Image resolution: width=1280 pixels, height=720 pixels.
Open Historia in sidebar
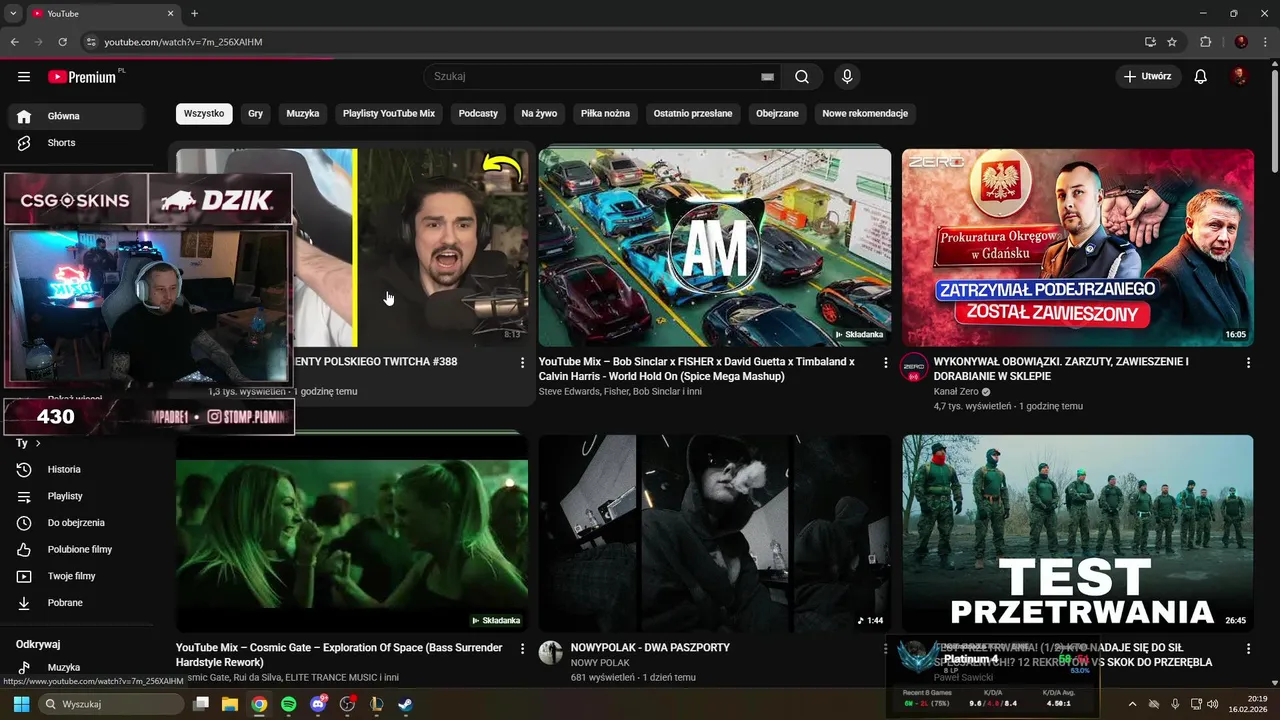[76, 469]
